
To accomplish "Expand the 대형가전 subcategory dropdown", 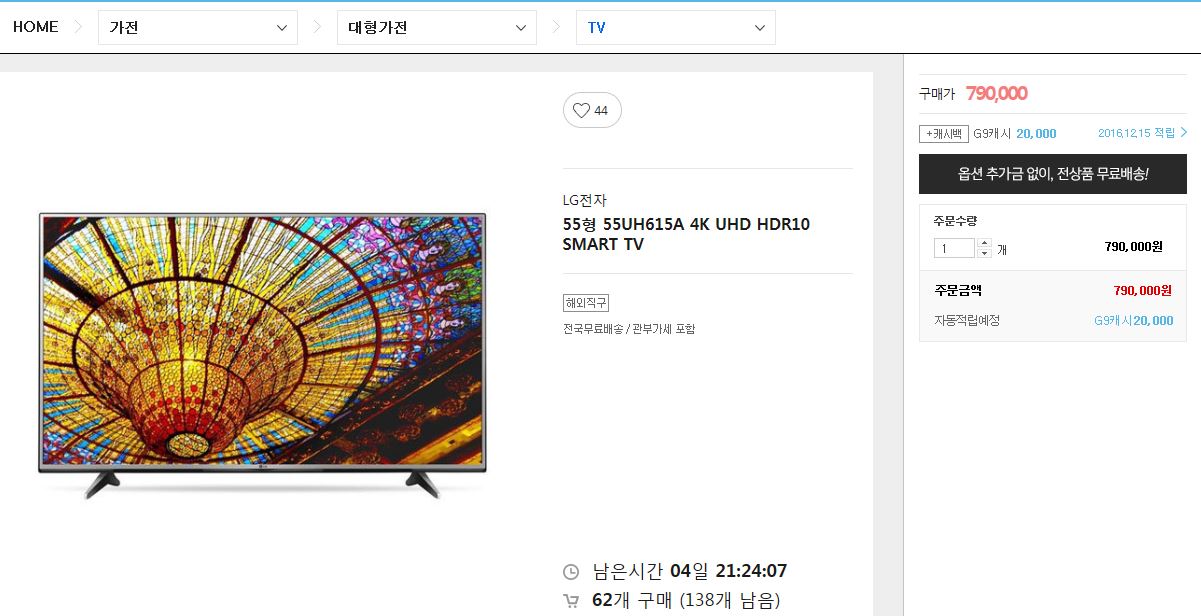I will pos(436,28).
